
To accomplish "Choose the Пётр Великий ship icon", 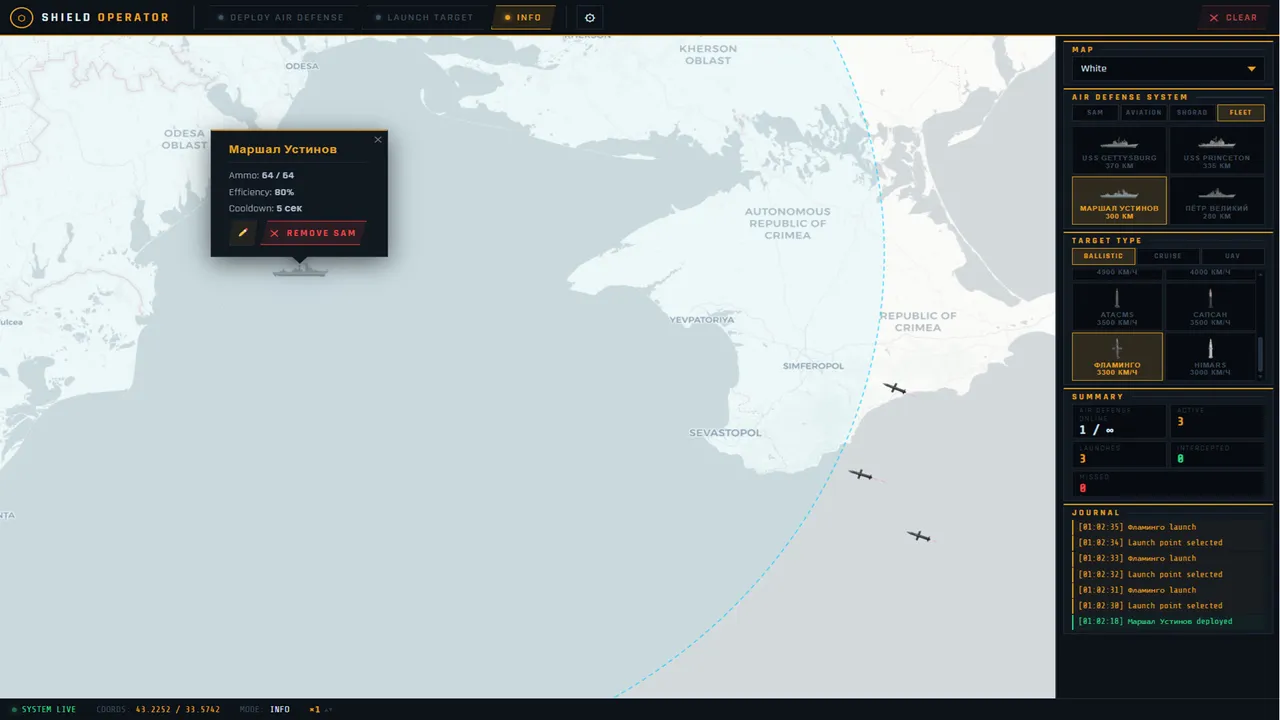I will (1216, 194).
